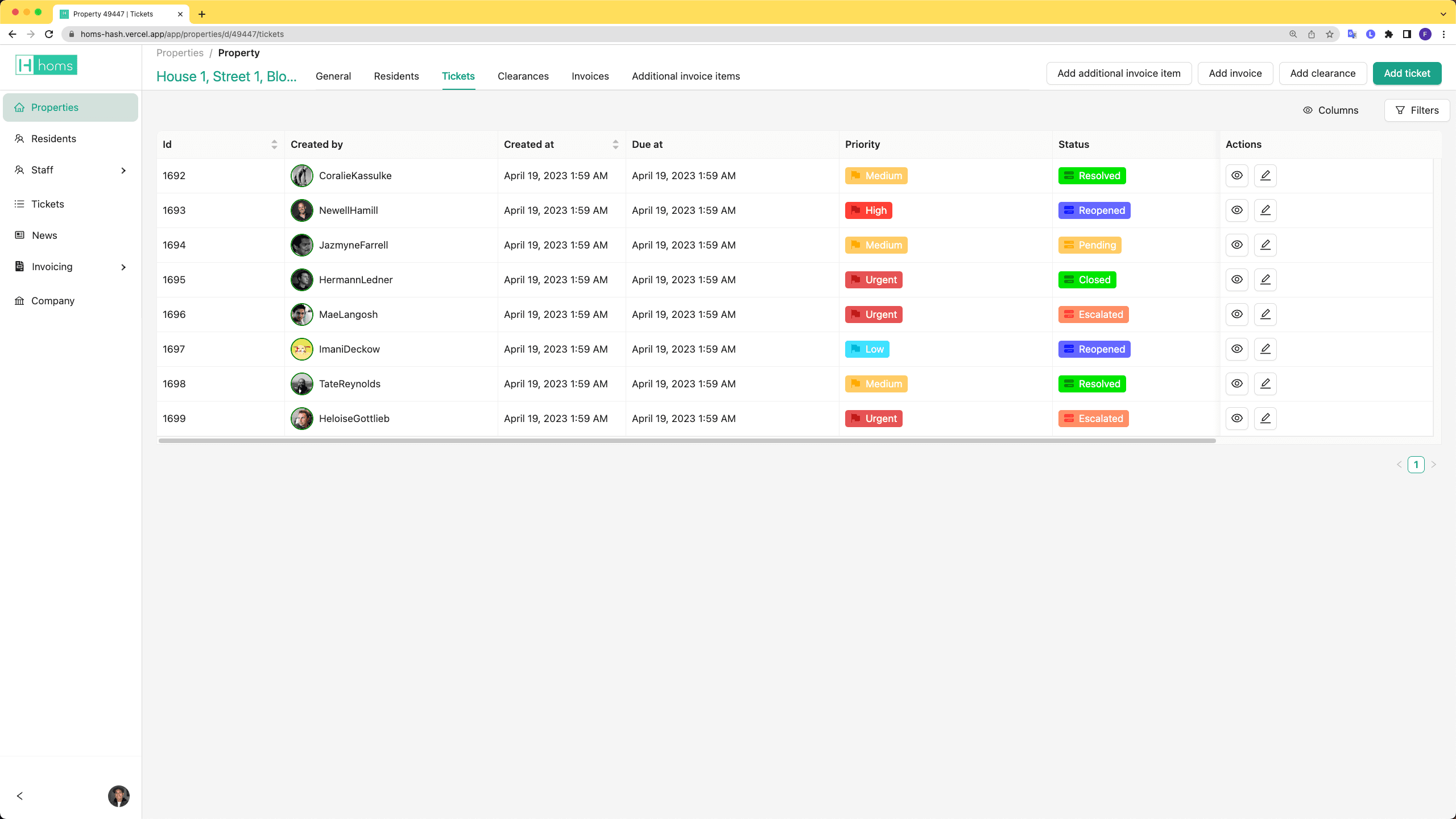Open Tickets list icon in sidebar
Viewport: 1456px width, 819px height.
(x=19, y=204)
